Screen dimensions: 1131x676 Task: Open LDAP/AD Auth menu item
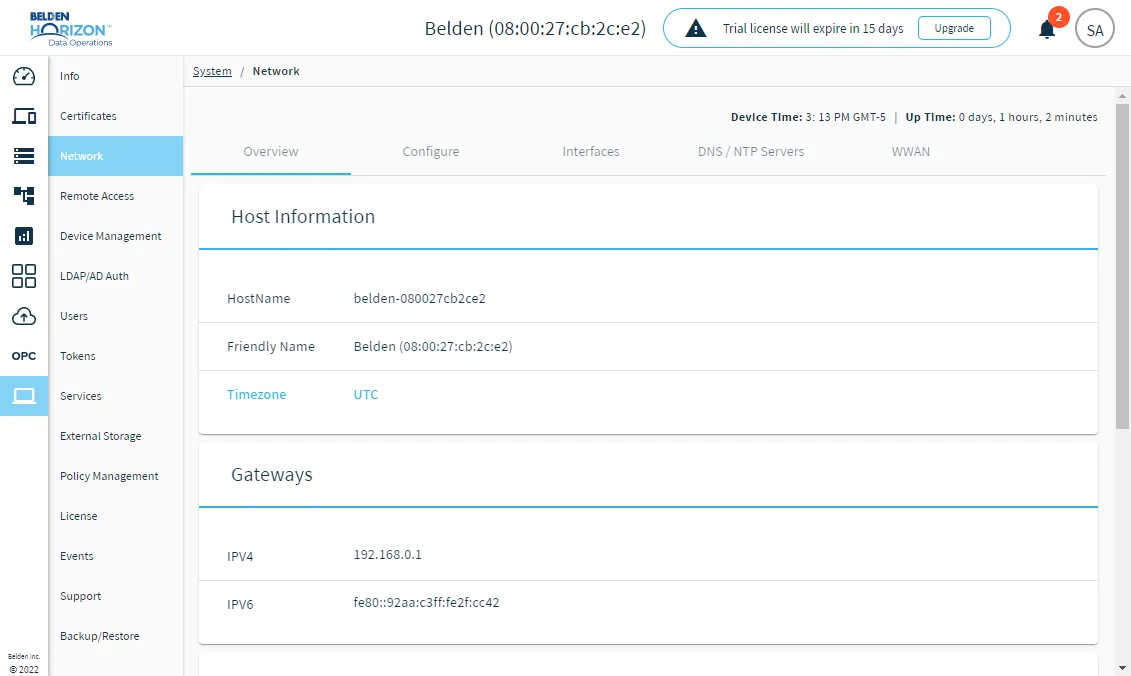115,276
